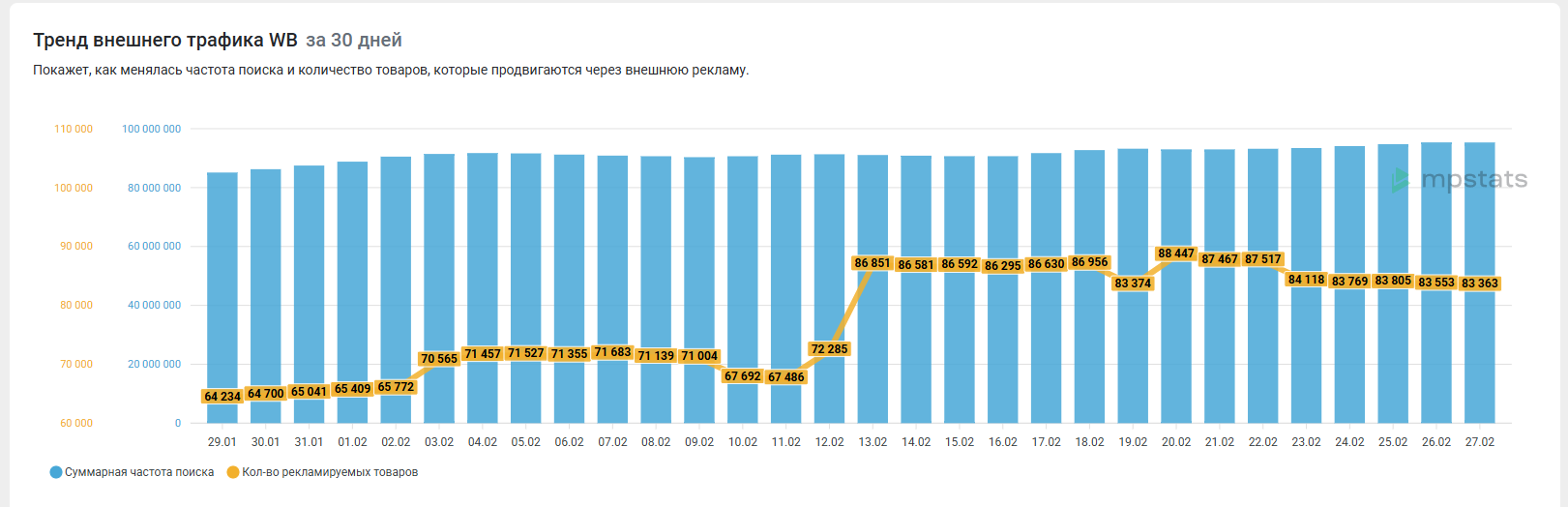Select the 83 374 data label
Viewport: 1568px width, 507px height.
[x=1133, y=283]
